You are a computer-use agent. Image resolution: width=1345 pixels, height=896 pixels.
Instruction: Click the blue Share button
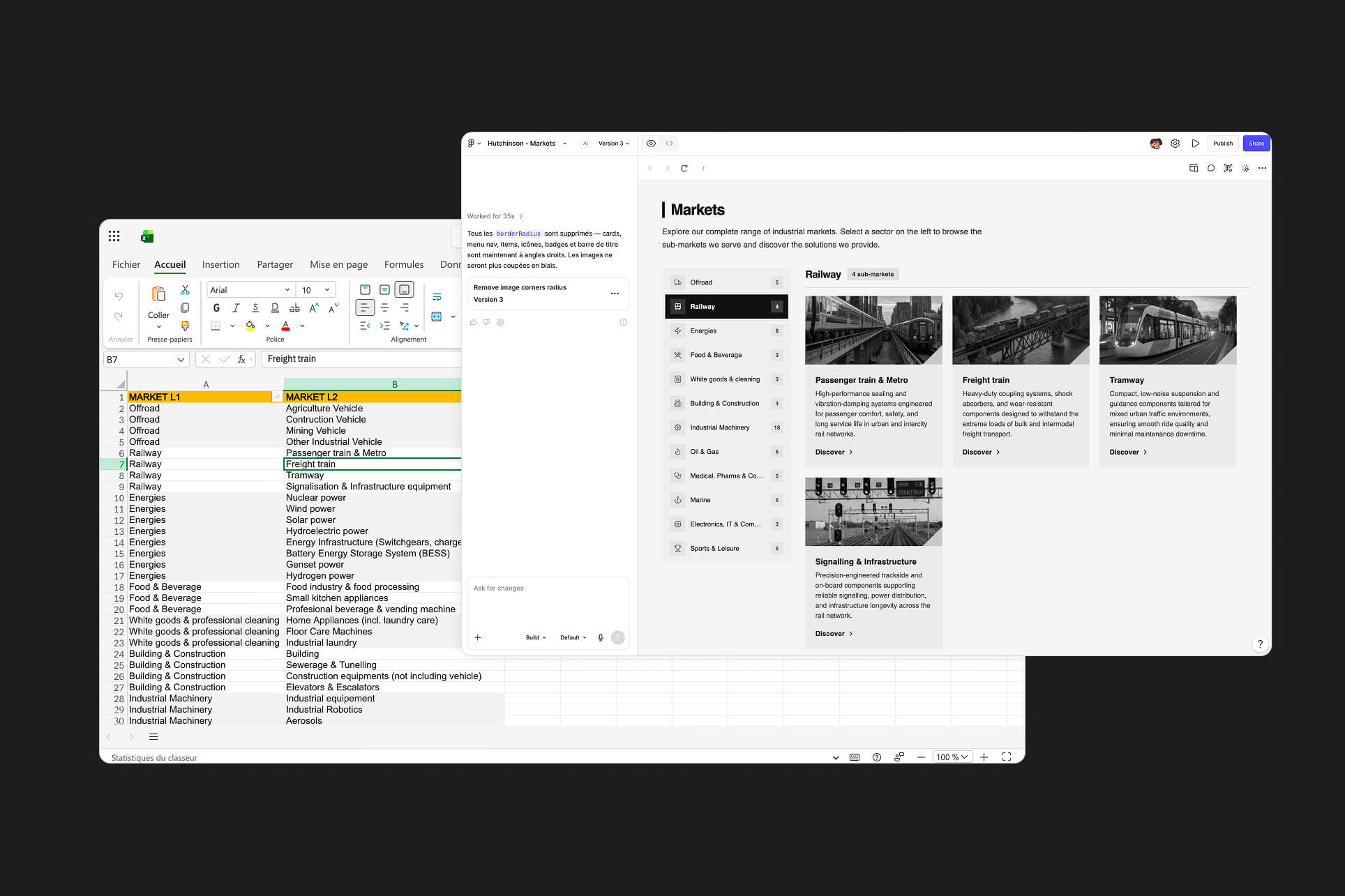click(1256, 144)
